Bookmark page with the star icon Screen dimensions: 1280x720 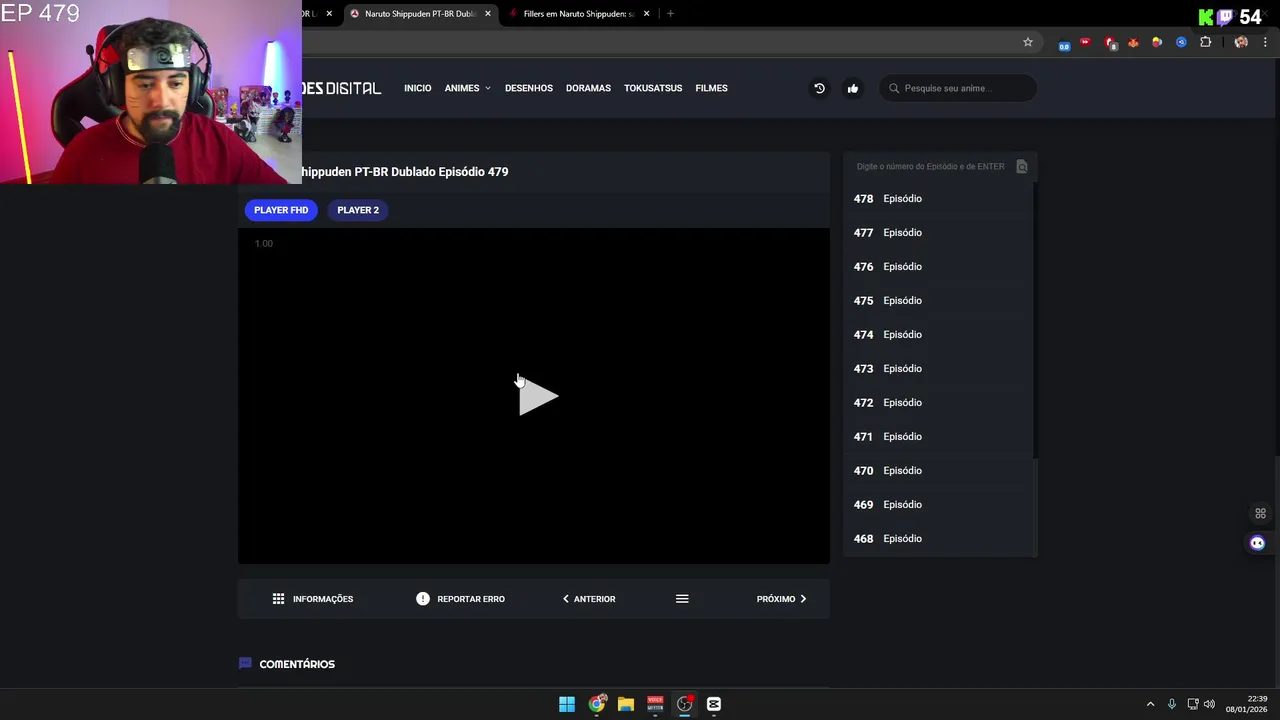tap(1027, 42)
